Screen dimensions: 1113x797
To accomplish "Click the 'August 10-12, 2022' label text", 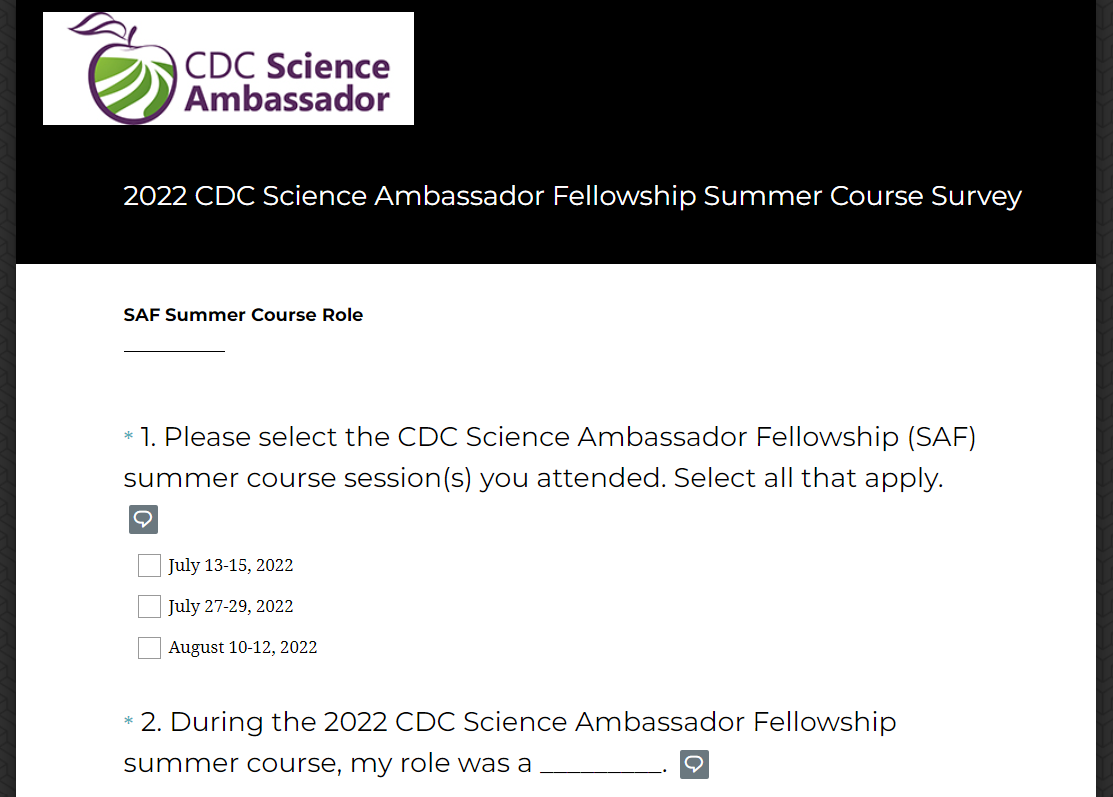I will pos(243,648).
